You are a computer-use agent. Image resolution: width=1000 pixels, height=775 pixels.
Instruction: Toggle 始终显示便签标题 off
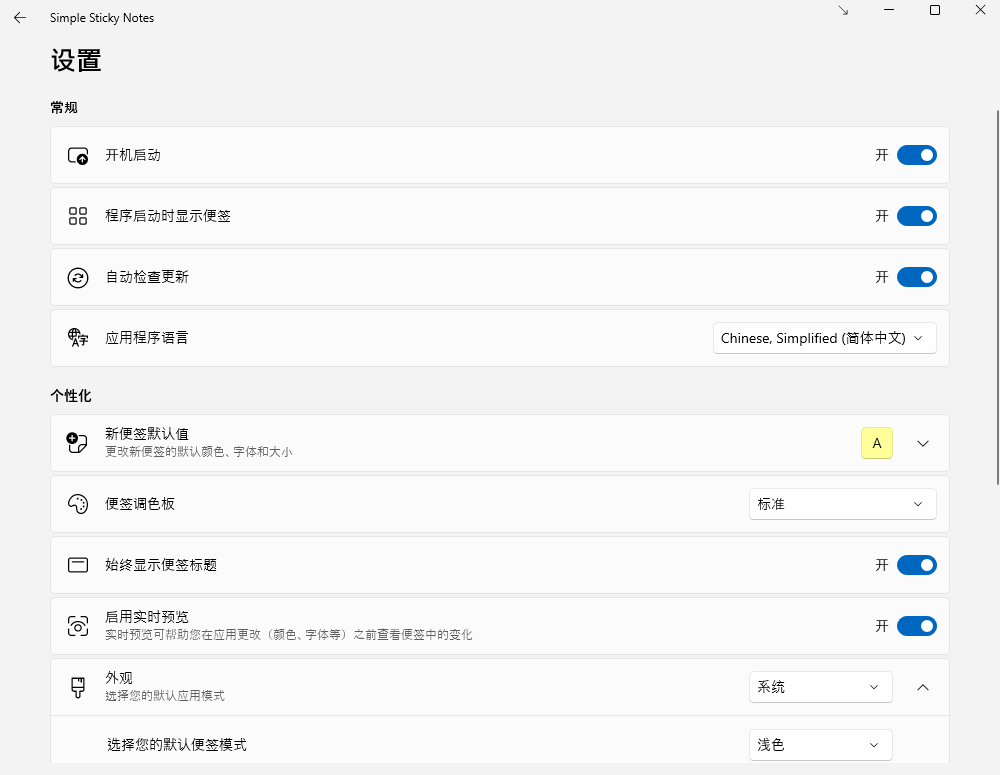(x=916, y=565)
